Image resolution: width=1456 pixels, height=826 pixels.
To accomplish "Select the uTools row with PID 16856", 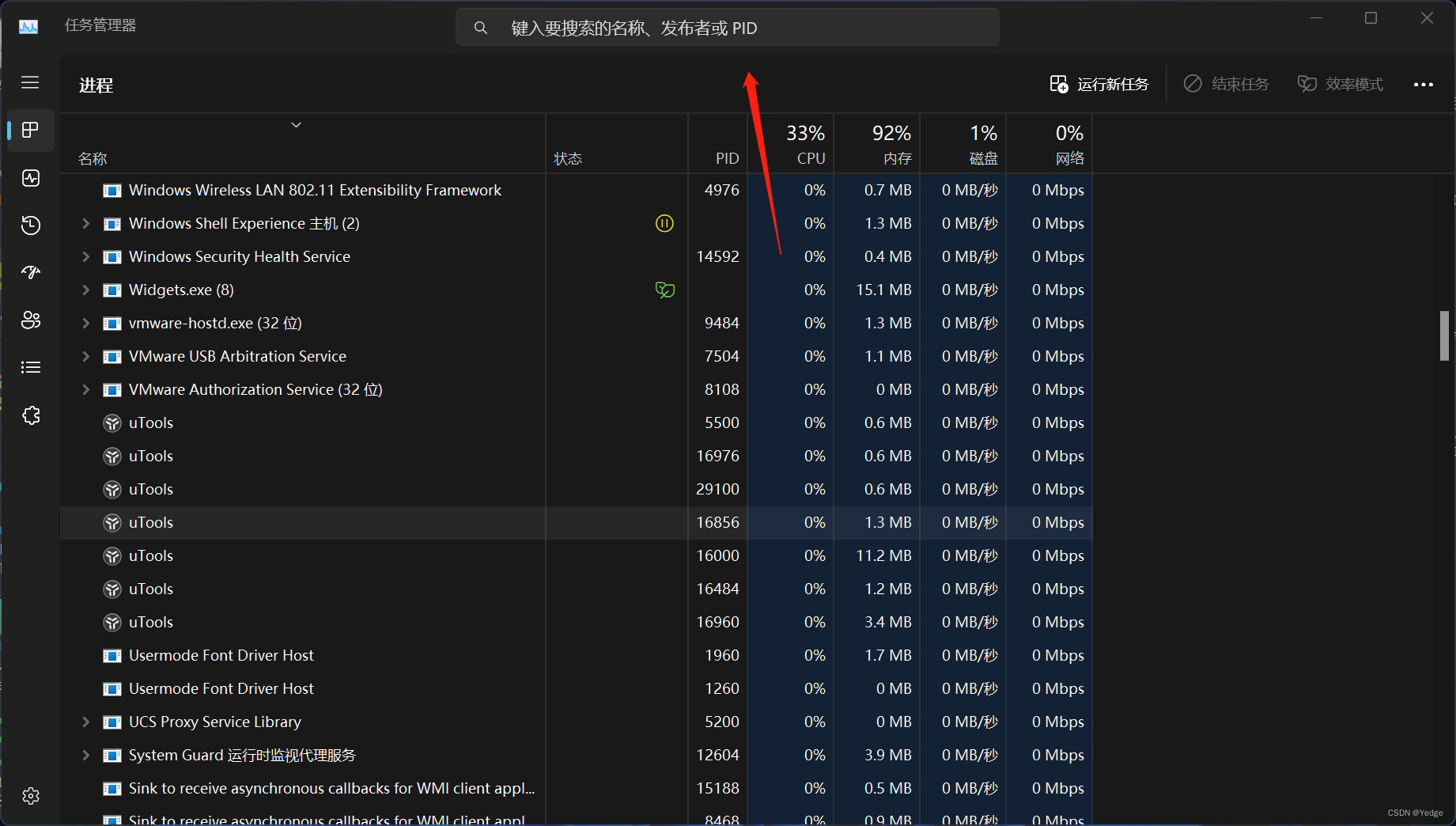I will [x=576, y=522].
